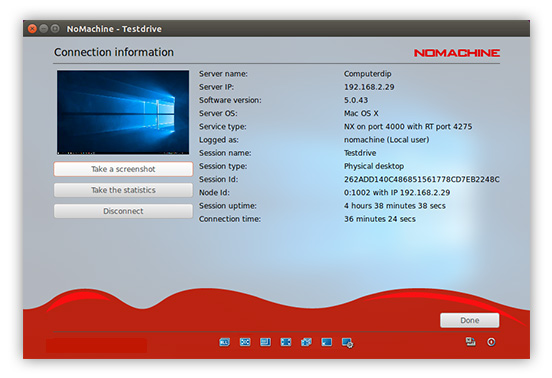
Task: Click the round power icon at bottom right
Action: pyautogui.click(x=491, y=342)
